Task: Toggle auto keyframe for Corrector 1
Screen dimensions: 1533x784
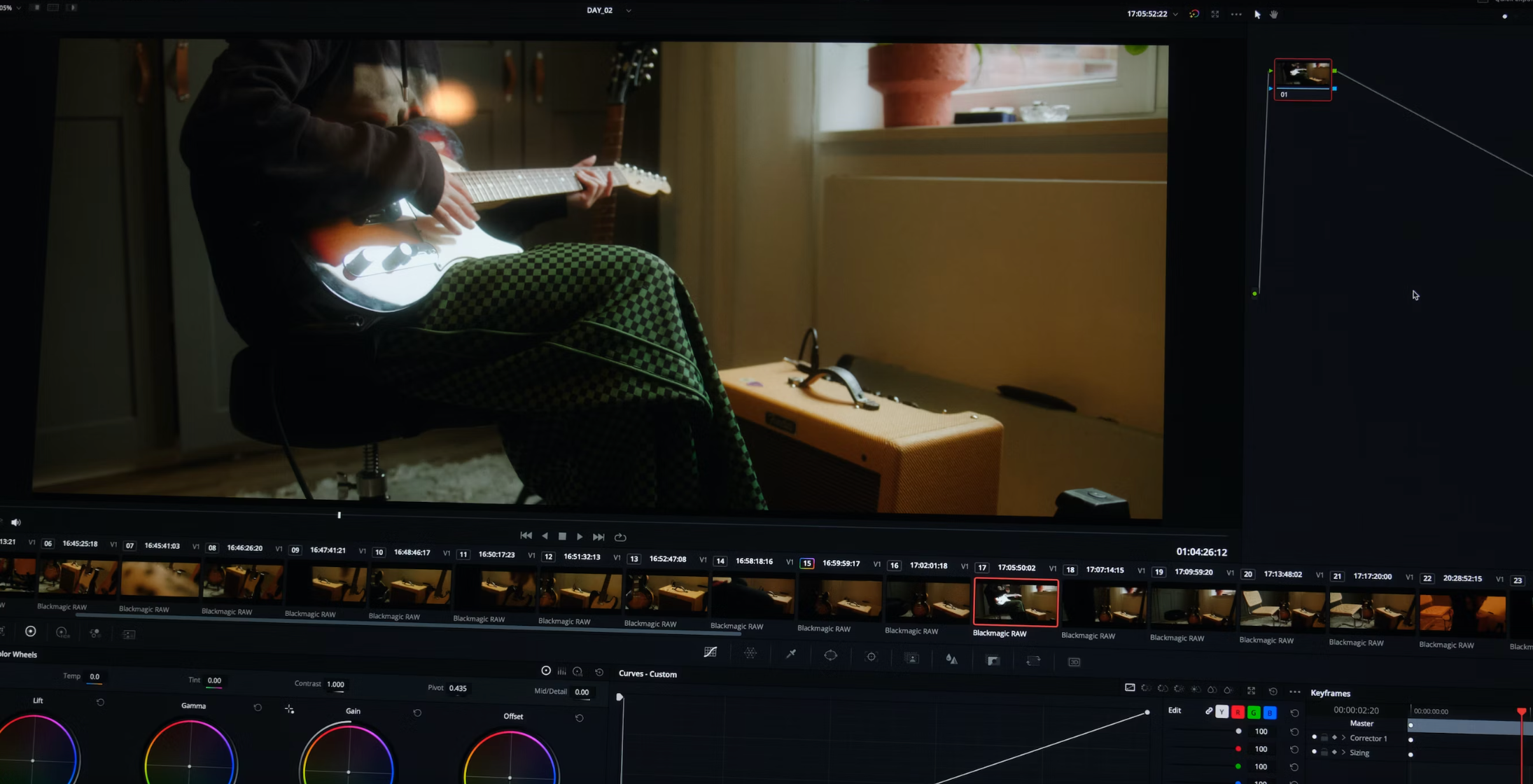Action: click(x=1334, y=738)
